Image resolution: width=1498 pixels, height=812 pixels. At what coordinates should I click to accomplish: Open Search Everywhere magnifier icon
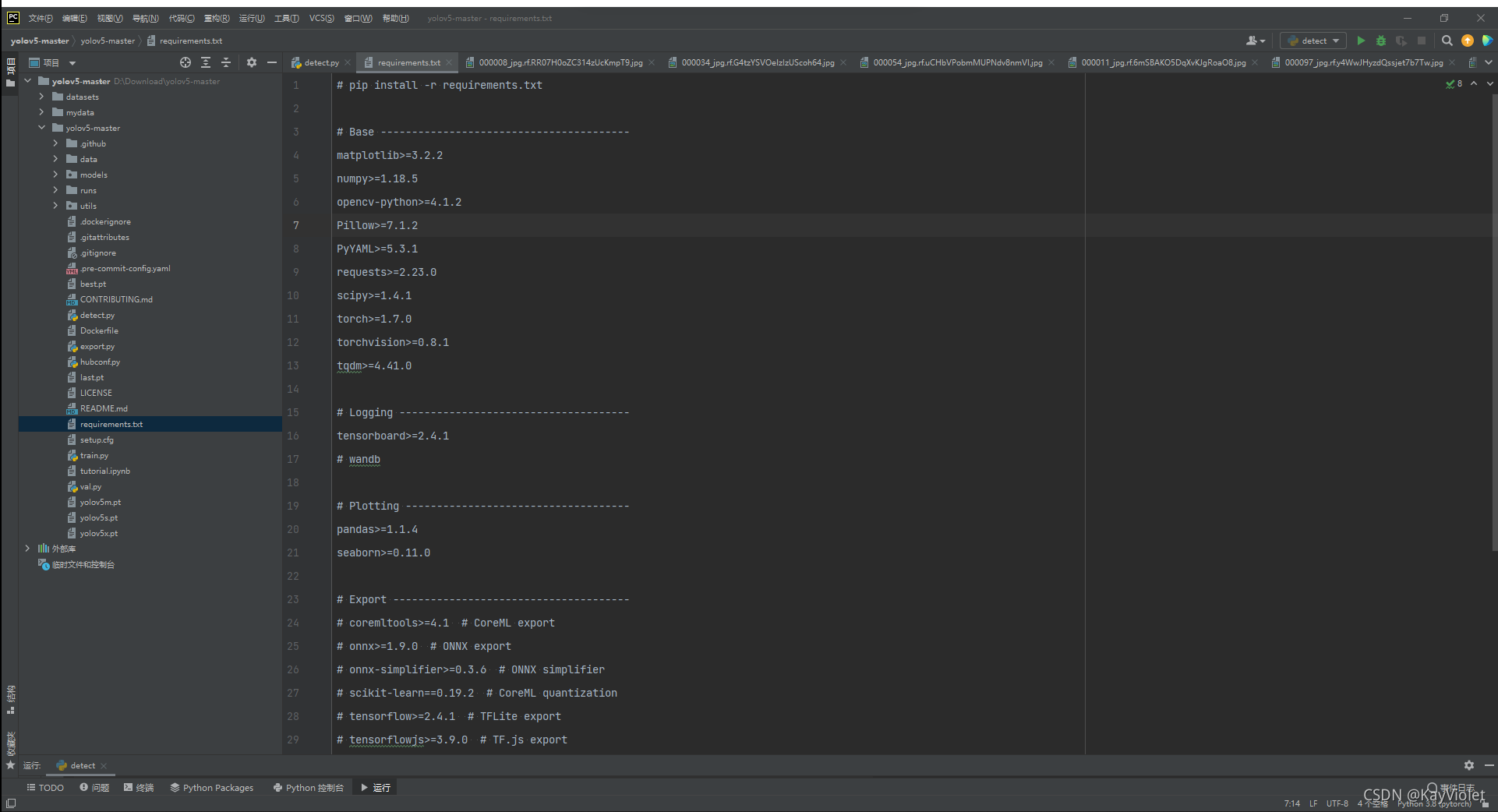pos(1447,41)
